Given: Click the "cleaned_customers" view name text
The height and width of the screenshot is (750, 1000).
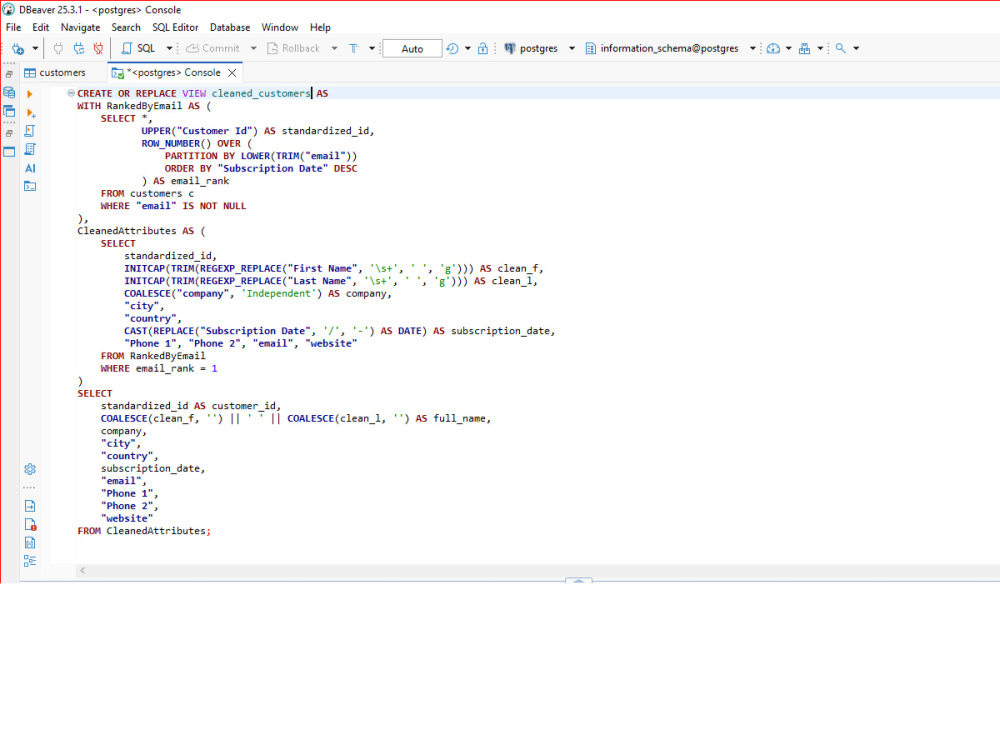Looking at the screenshot, I should (261, 93).
